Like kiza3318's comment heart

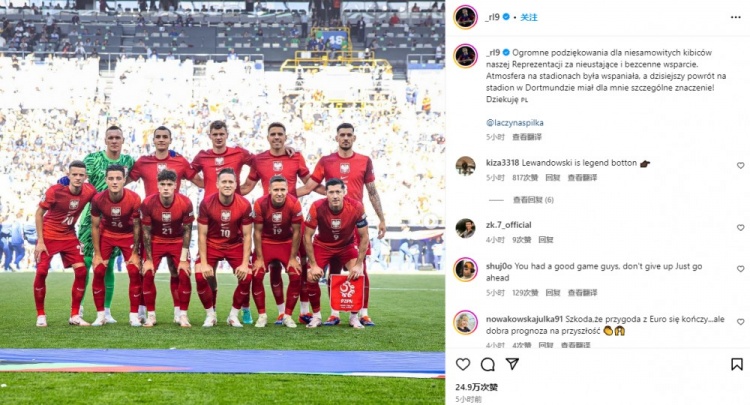coord(740,165)
